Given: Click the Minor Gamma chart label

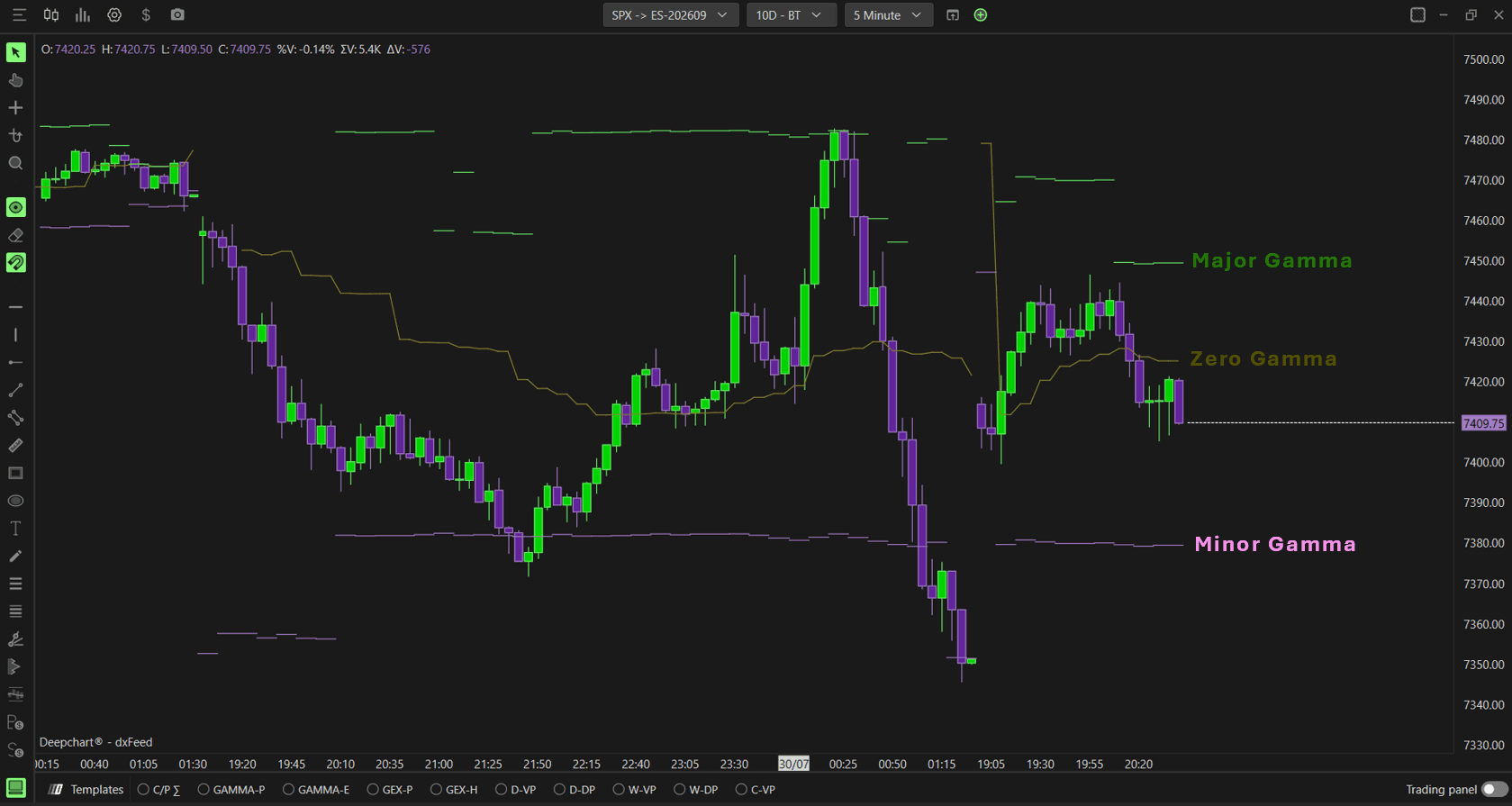Looking at the screenshot, I should point(1275,544).
